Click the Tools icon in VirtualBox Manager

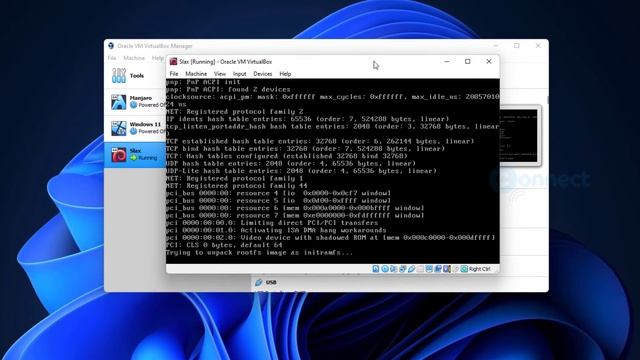pyautogui.click(x=119, y=76)
